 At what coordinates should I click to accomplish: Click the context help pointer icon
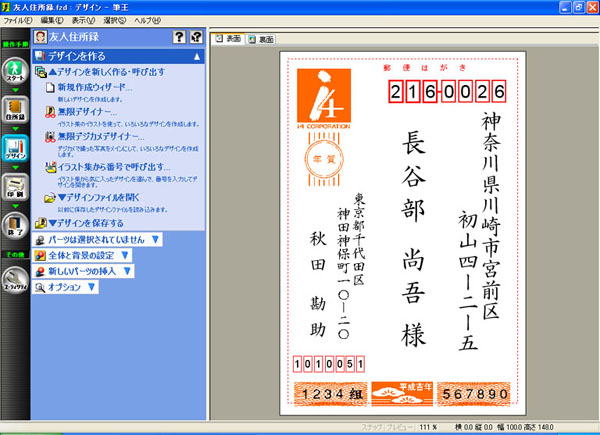pos(196,38)
